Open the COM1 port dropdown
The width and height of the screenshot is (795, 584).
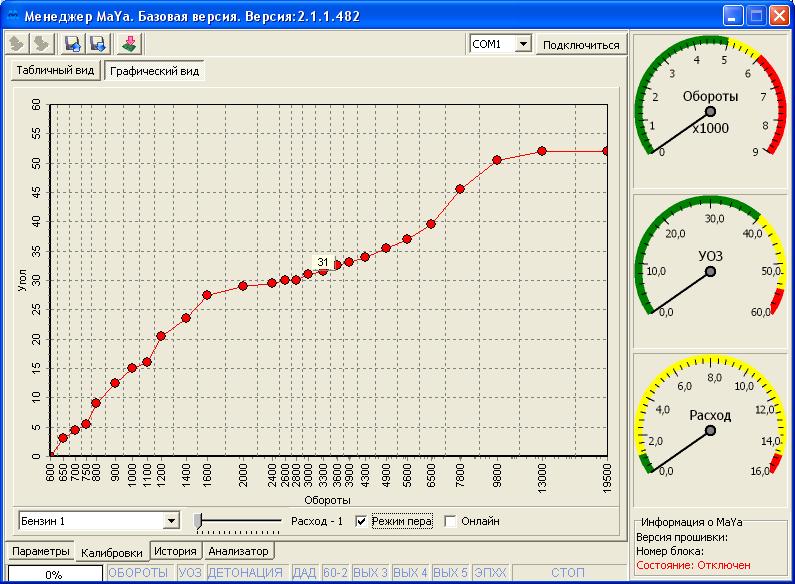522,44
